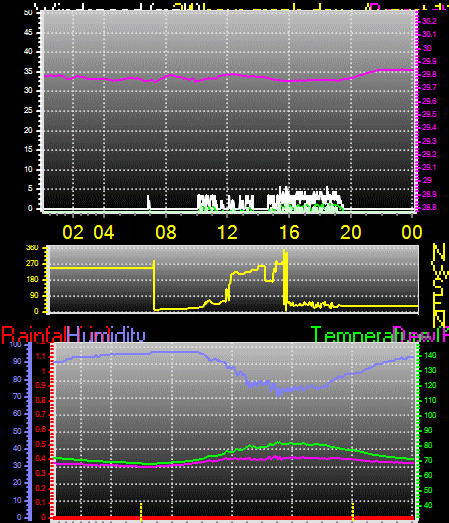Click the 00 hour label on time axis
449x523 pixels.
[412, 232]
